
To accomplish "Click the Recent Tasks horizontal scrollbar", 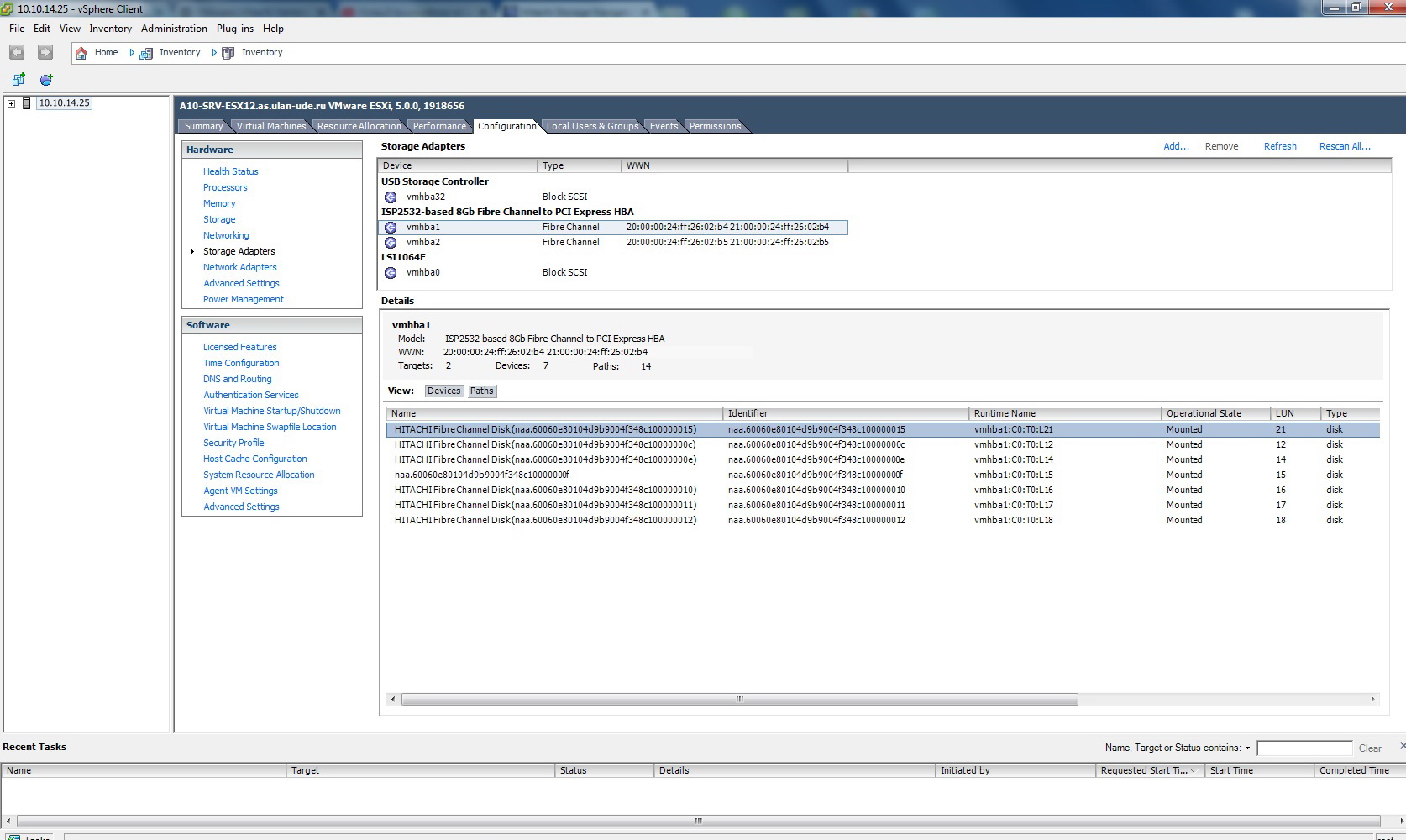I will point(698,822).
